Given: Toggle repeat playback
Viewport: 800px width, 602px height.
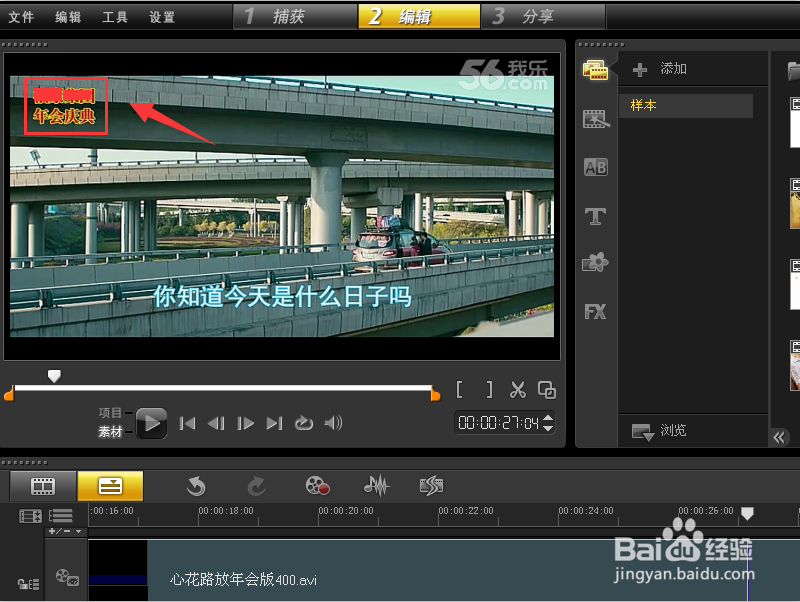Looking at the screenshot, I should (304, 423).
